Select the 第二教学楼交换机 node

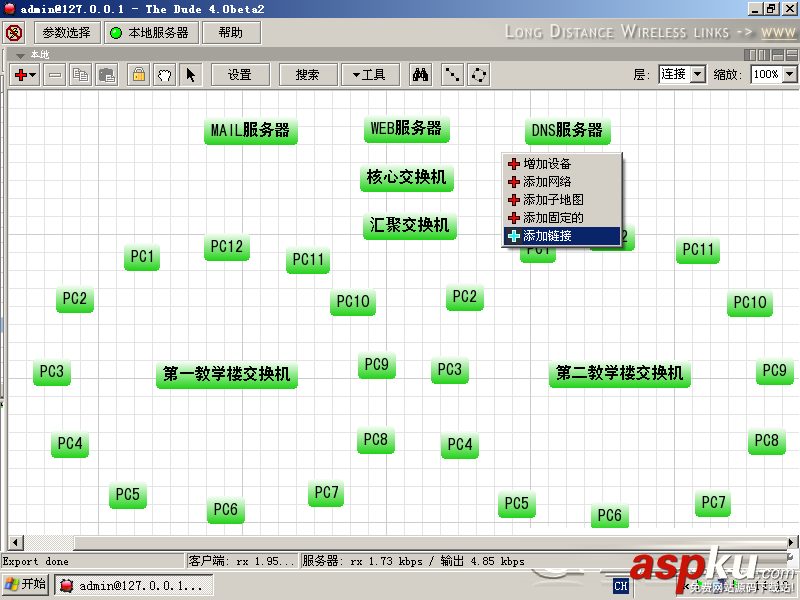(619, 373)
